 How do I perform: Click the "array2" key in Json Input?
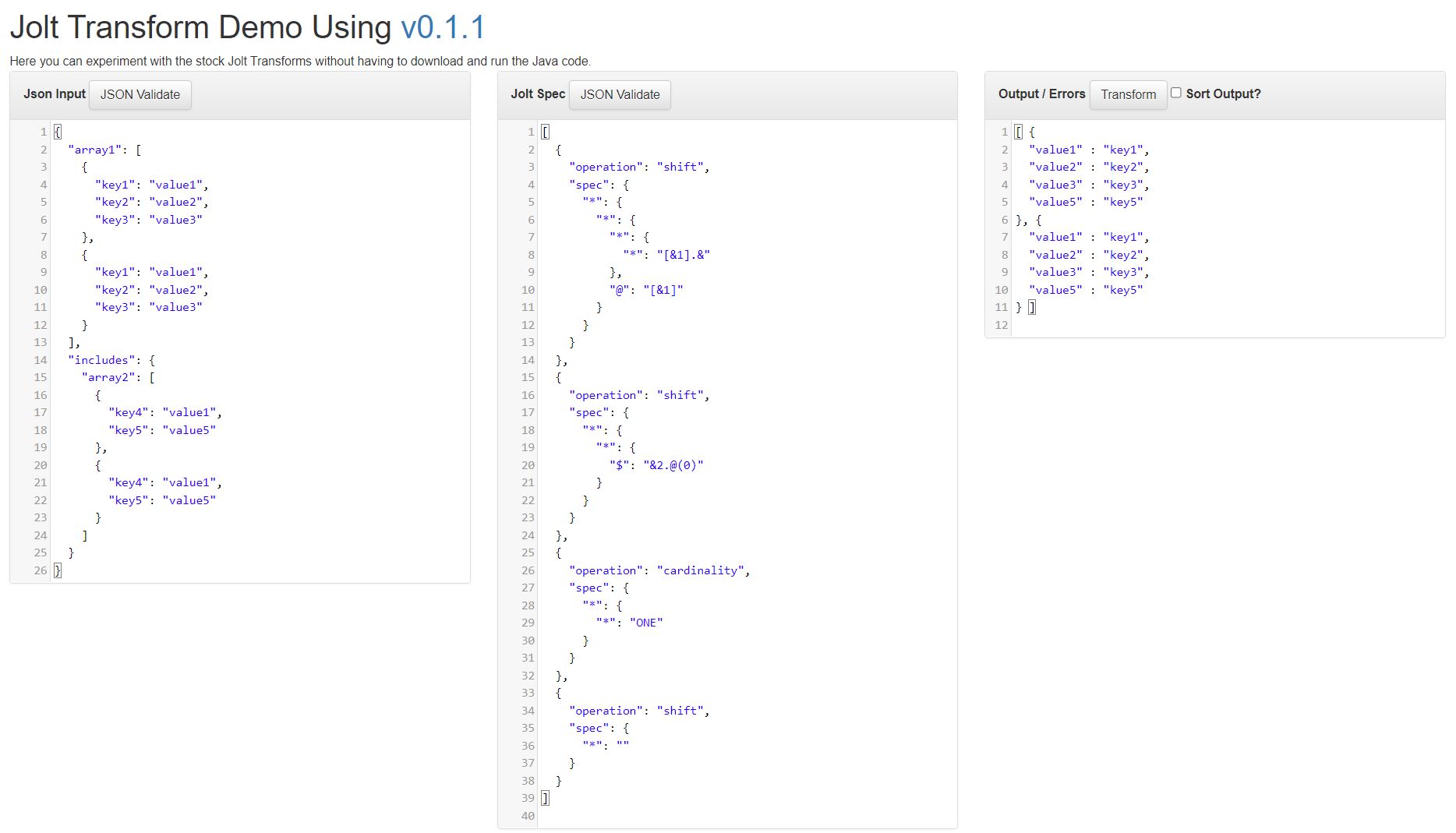108,377
